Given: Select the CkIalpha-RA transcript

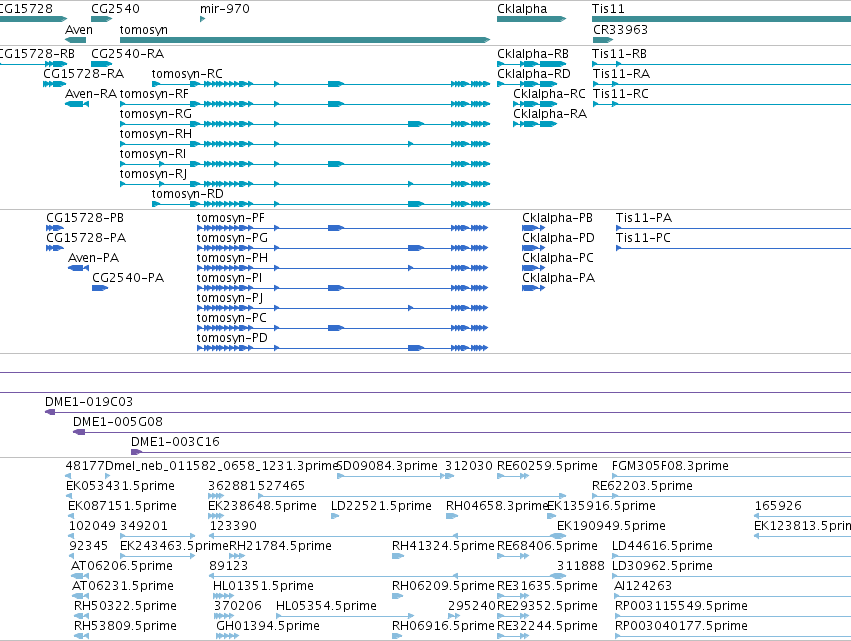Looking at the screenshot, I should pos(535,124).
